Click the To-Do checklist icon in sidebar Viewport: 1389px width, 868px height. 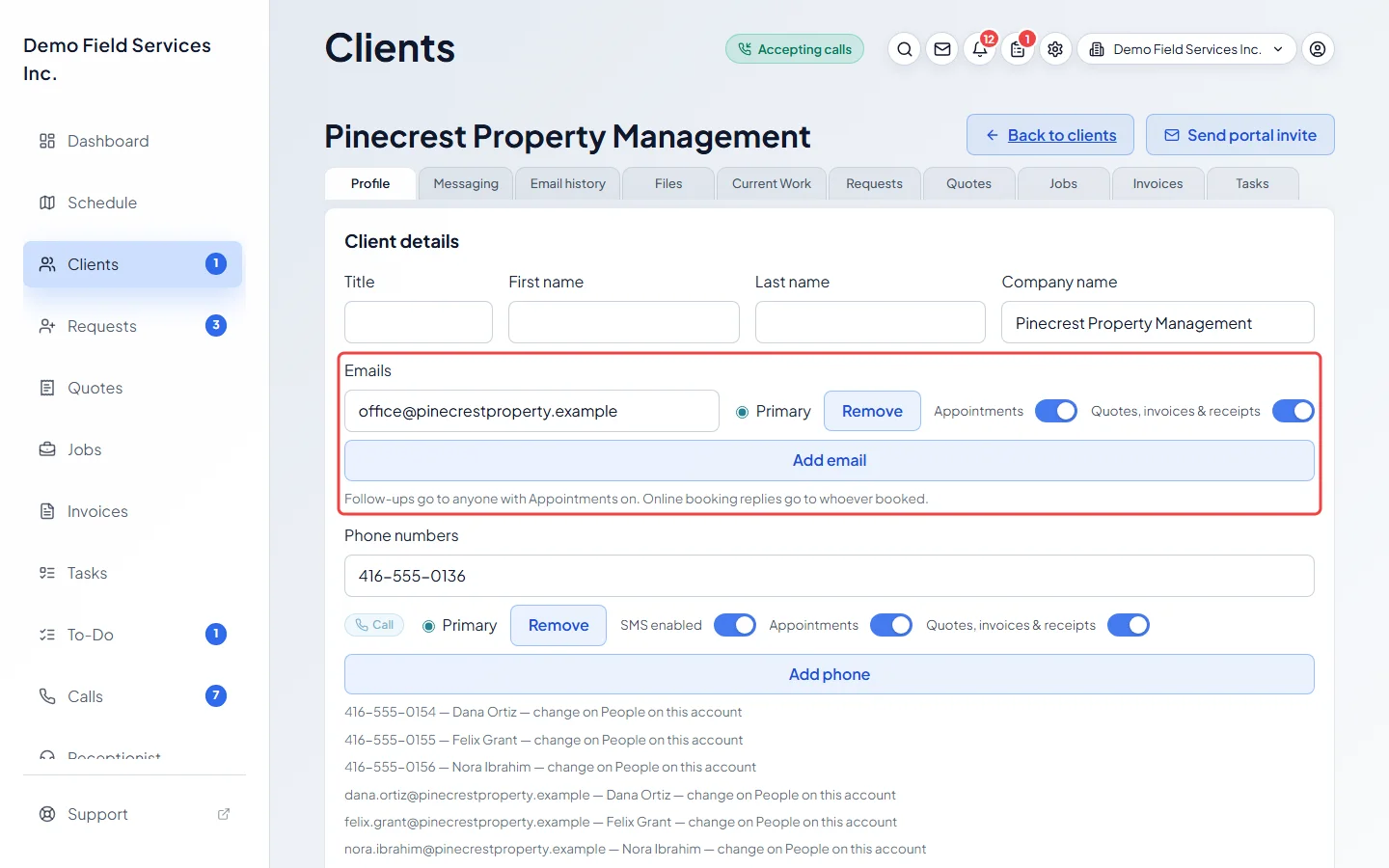(x=47, y=635)
